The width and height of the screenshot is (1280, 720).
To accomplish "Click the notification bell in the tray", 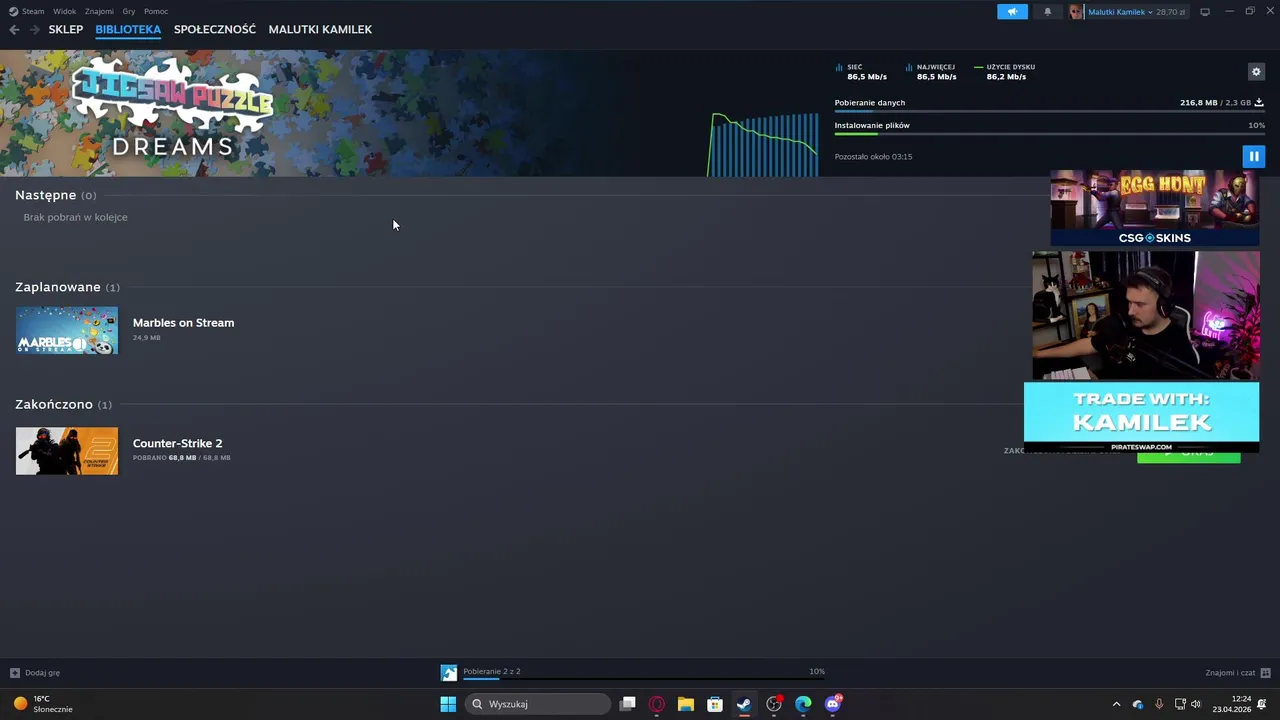I will coord(1262,704).
